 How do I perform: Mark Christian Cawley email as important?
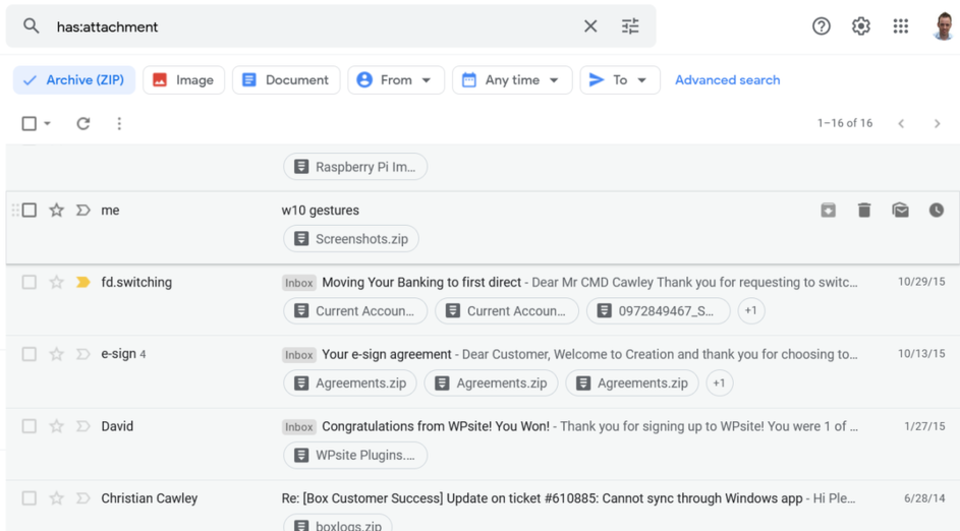pyautogui.click(x=83, y=498)
